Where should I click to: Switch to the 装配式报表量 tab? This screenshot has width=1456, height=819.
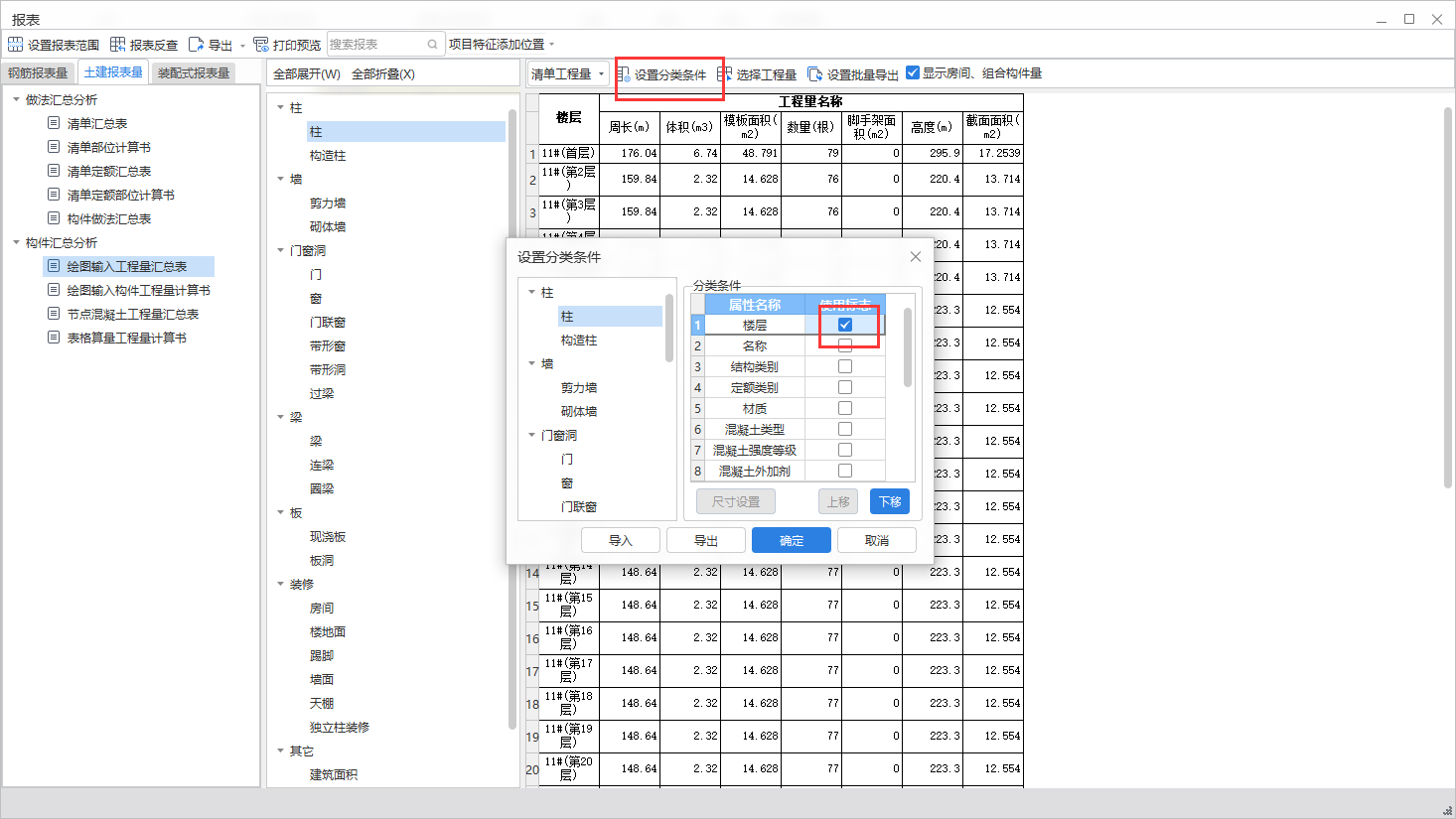click(194, 73)
